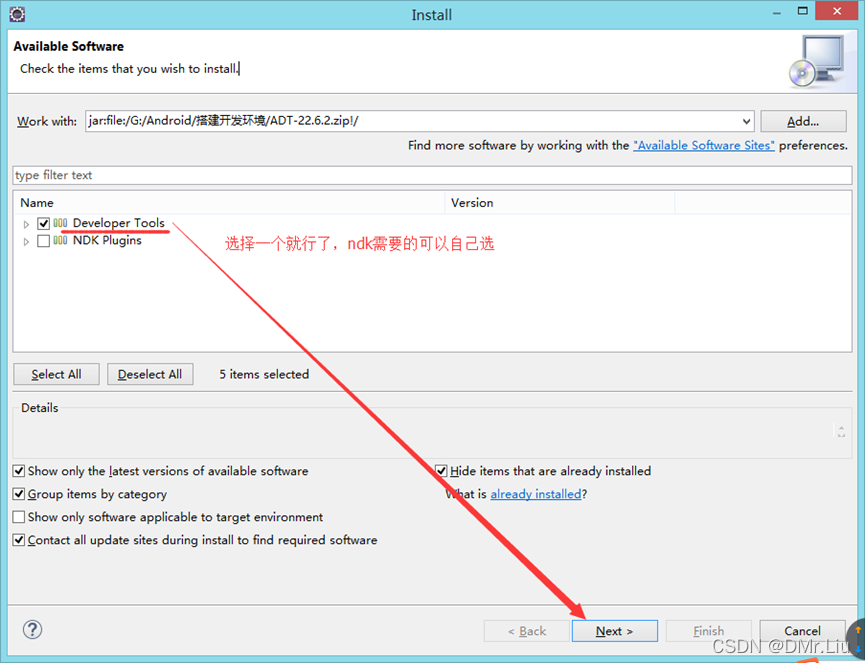The image size is (865, 663).
Task: Minimize the Install window
Action: (777, 13)
